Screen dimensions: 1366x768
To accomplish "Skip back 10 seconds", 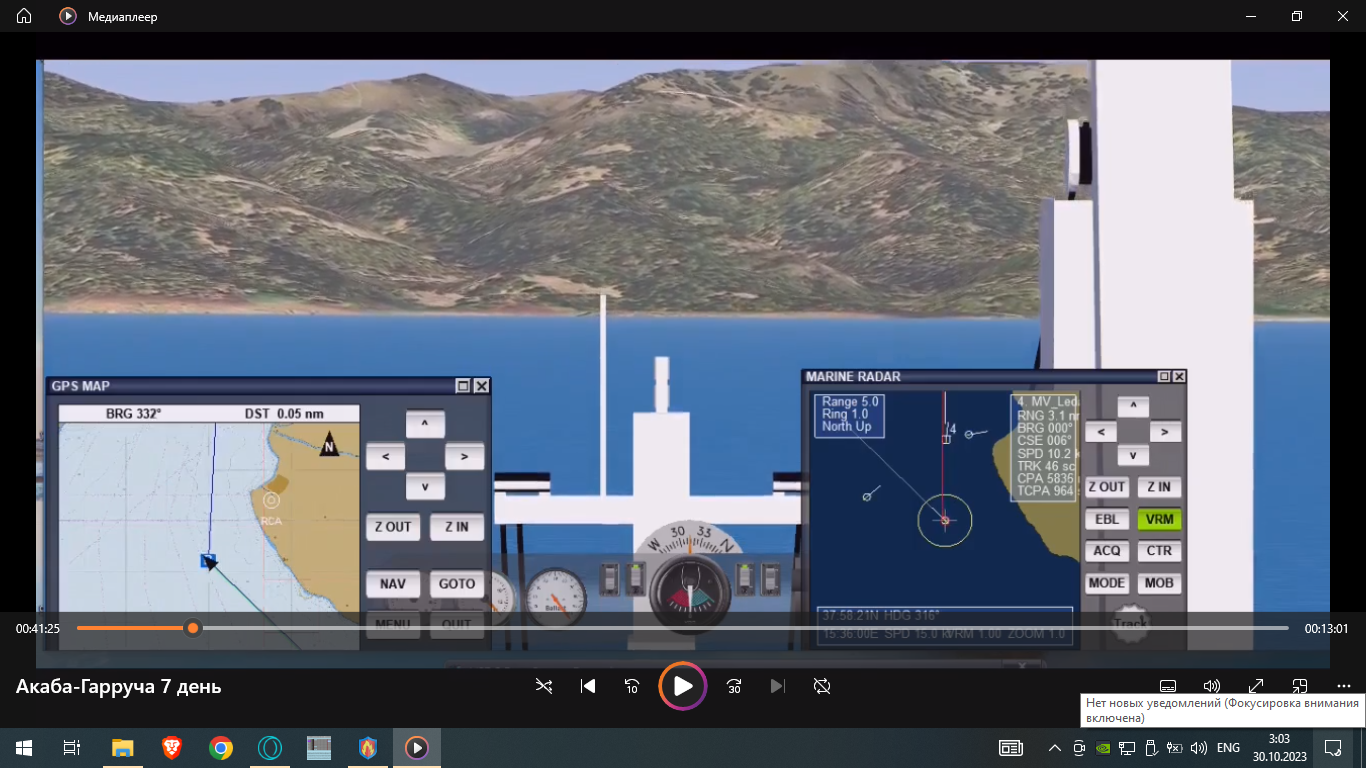I will (x=632, y=686).
